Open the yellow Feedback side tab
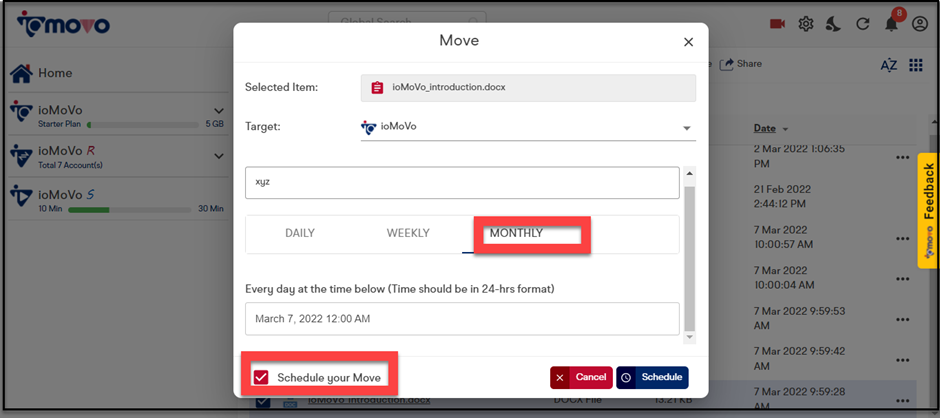940x418 pixels. pyautogui.click(x=928, y=210)
